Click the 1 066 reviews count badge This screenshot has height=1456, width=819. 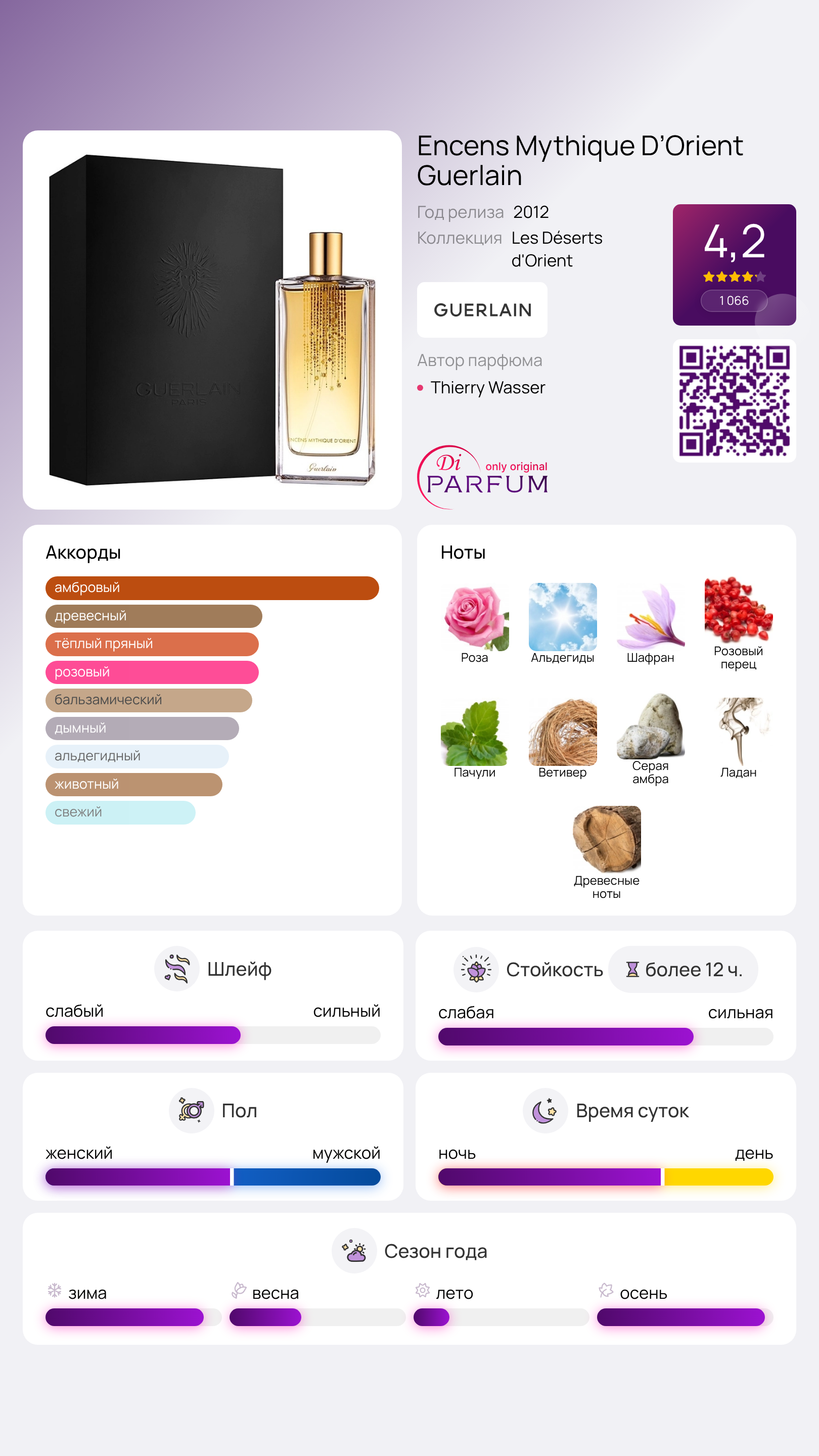(734, 301)
